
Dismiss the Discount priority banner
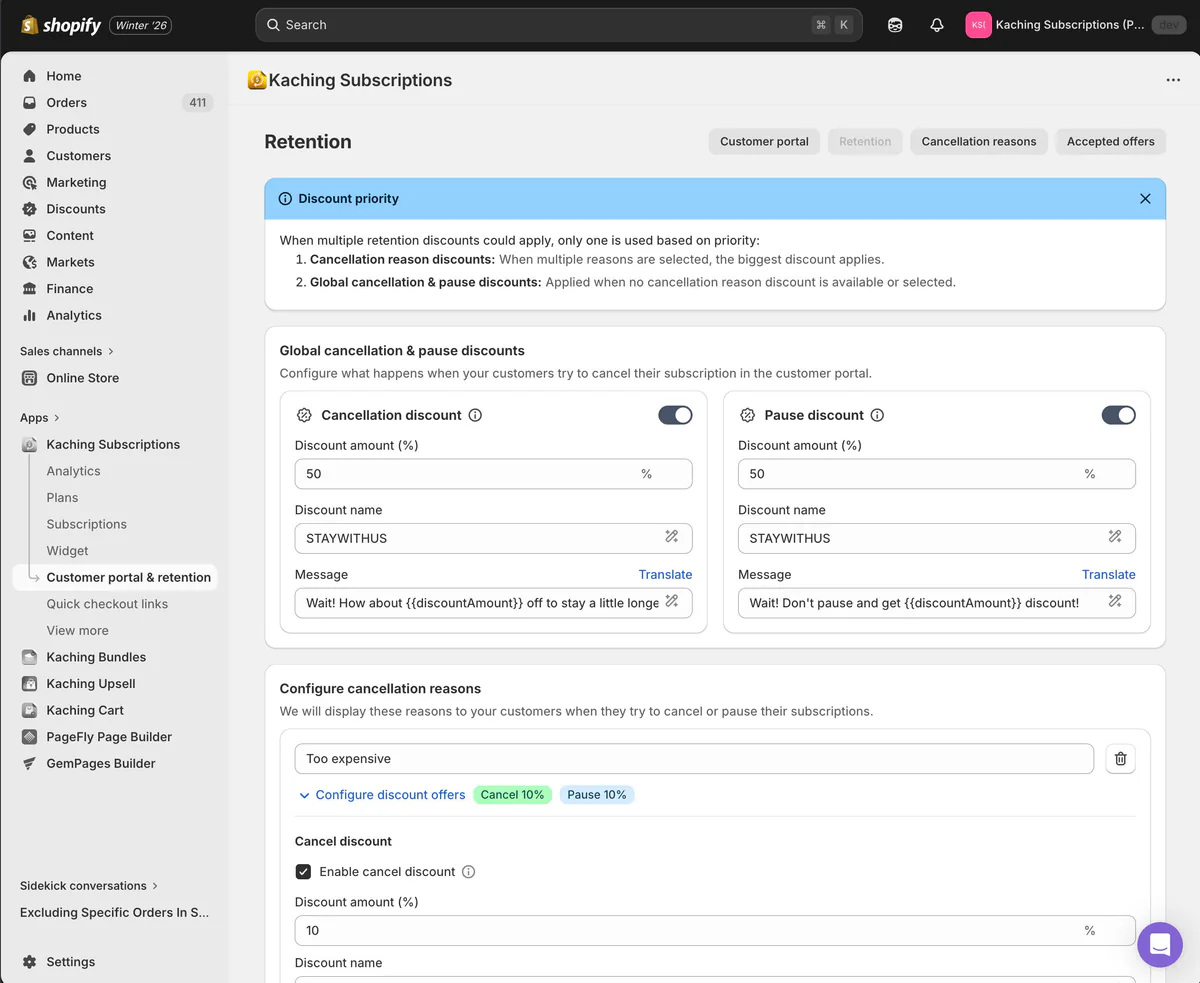tap(1145, 199)
